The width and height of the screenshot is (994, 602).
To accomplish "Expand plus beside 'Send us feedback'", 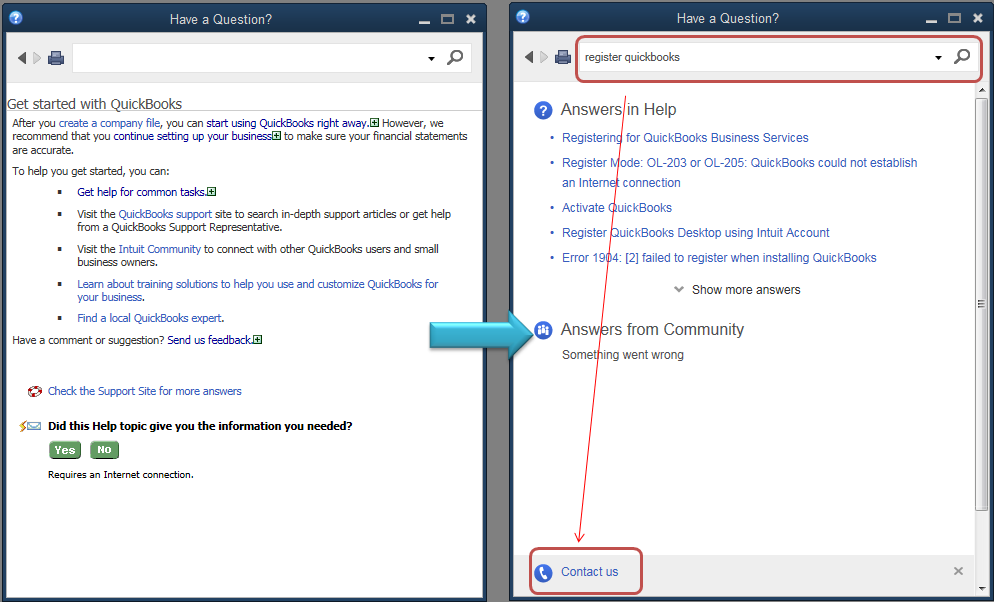I will tap(257, 340).
